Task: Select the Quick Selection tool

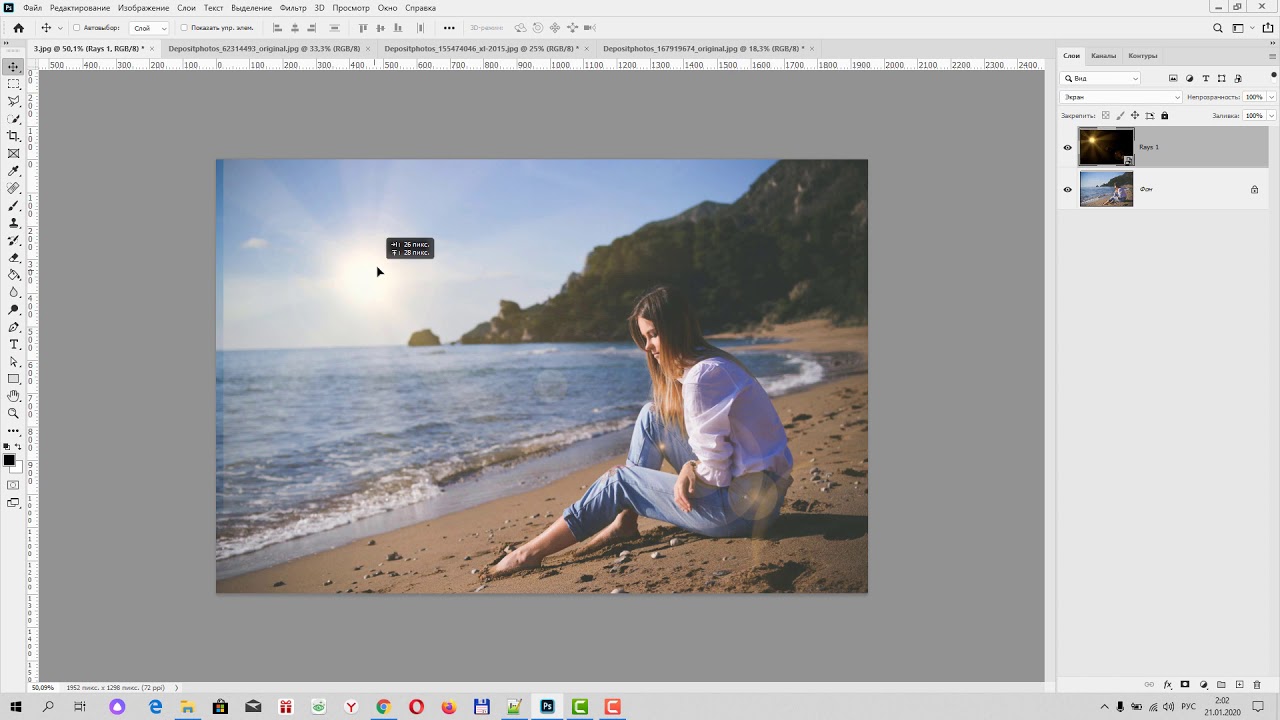Action: coord(13,119)
